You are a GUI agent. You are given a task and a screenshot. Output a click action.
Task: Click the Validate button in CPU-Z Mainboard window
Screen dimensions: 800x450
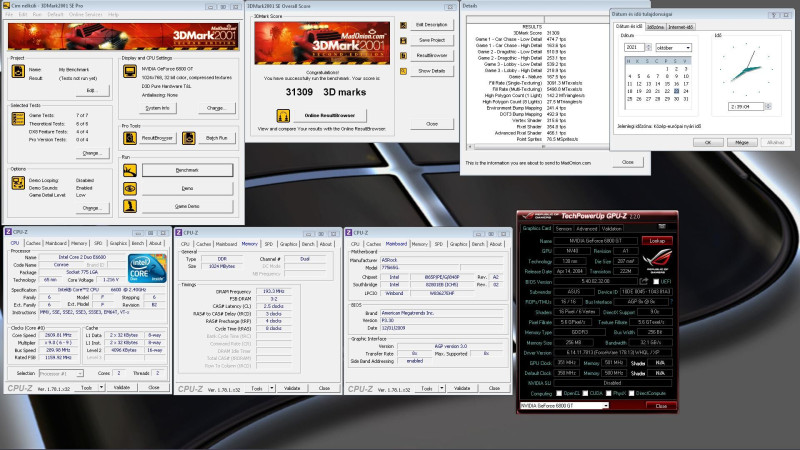pos(462,389)
